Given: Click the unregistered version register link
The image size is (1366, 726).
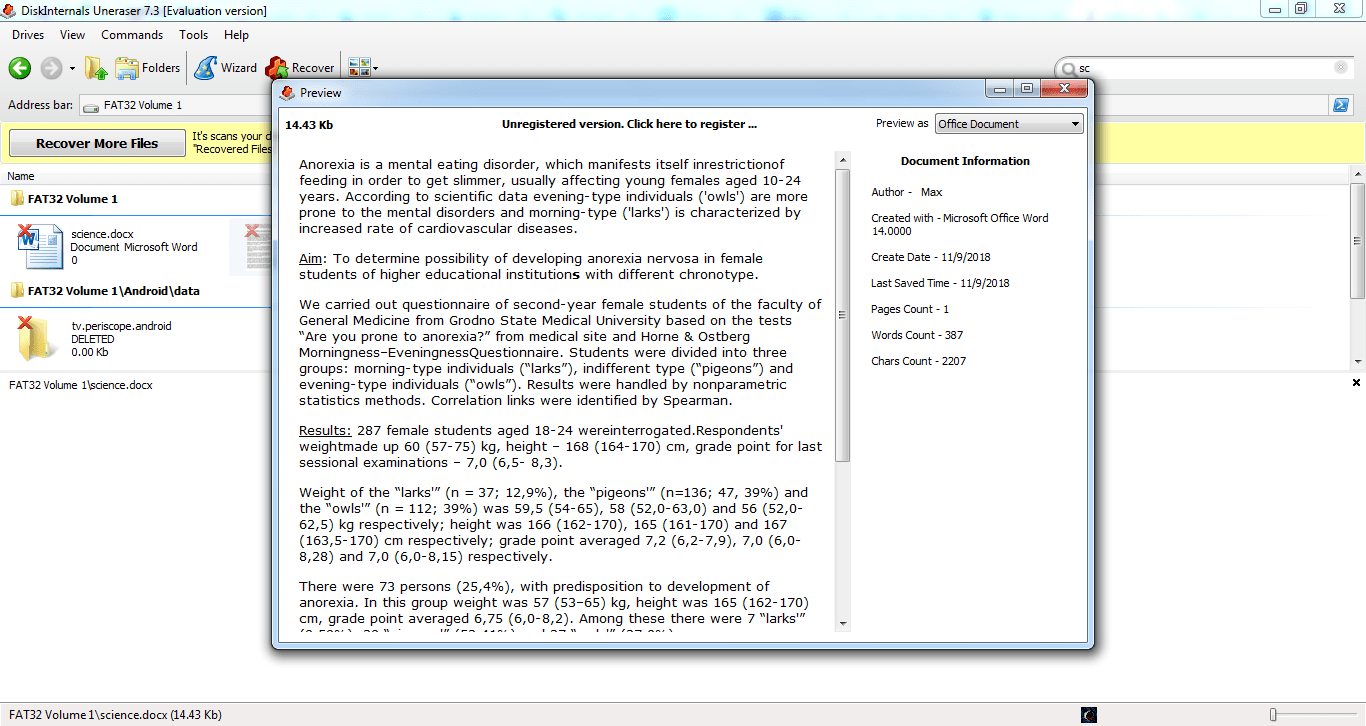Looking at the screenshot, I should coord(629,124).
